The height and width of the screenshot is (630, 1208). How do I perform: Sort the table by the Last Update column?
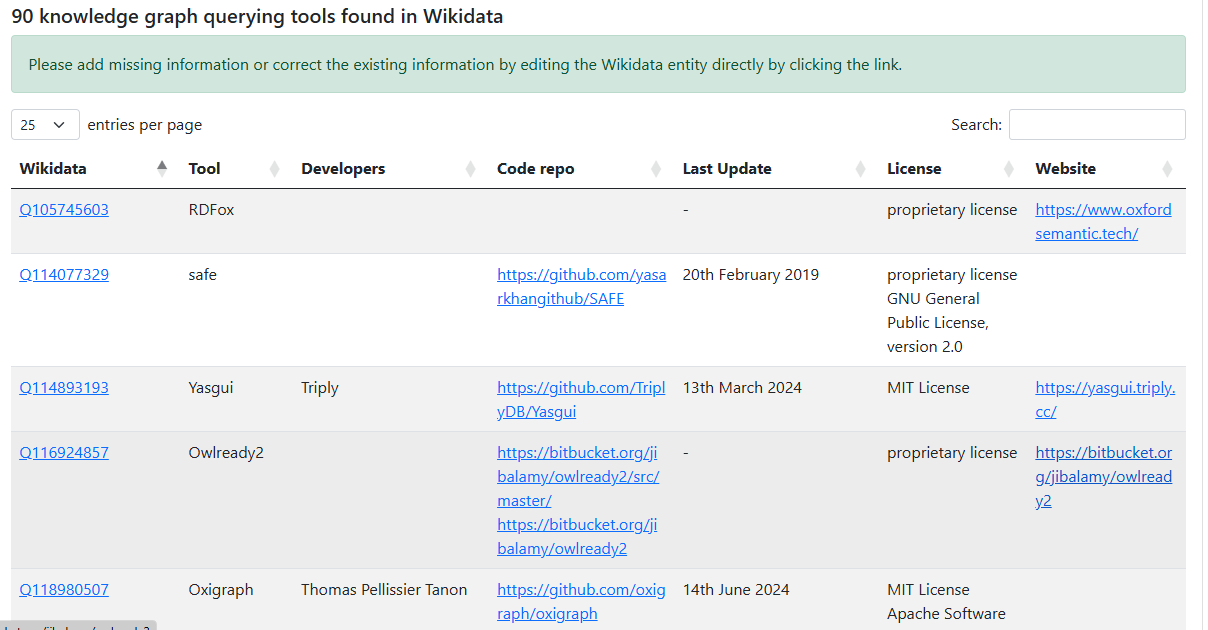(777, 169)
